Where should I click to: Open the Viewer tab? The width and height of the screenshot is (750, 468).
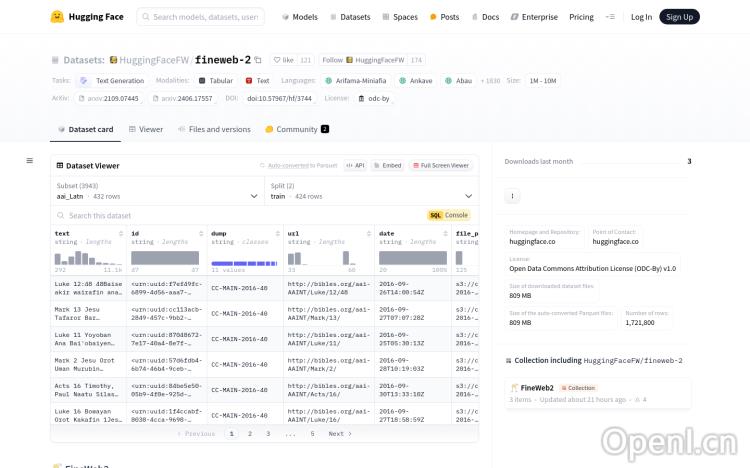point(146,129)
